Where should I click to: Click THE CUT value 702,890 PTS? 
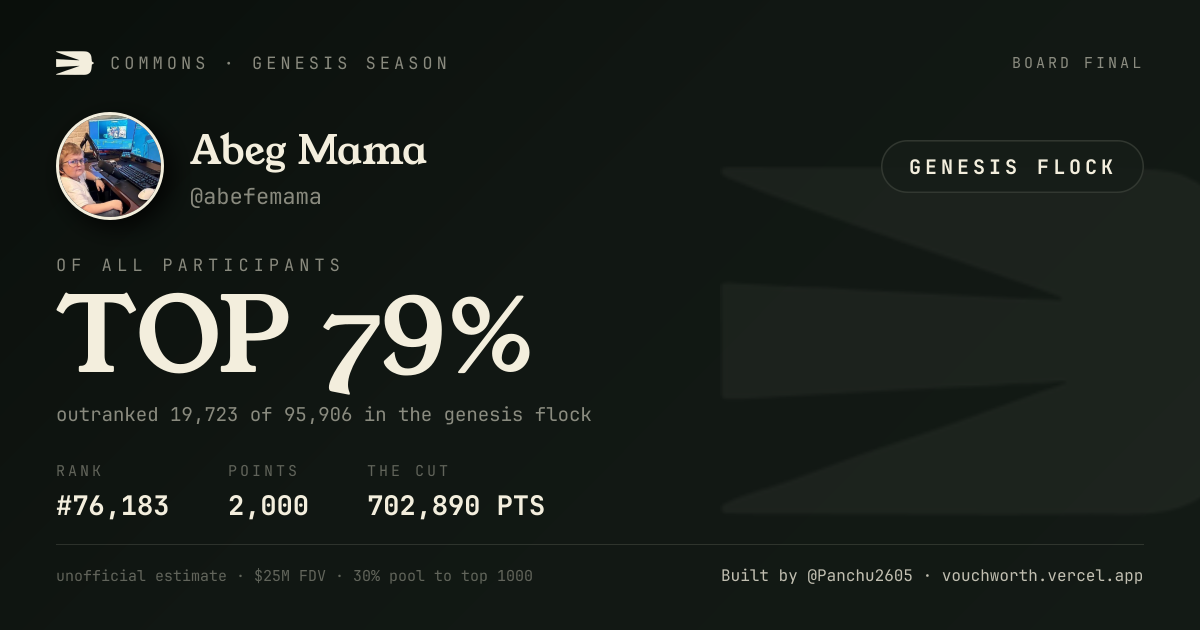click(x=456, y=506)
